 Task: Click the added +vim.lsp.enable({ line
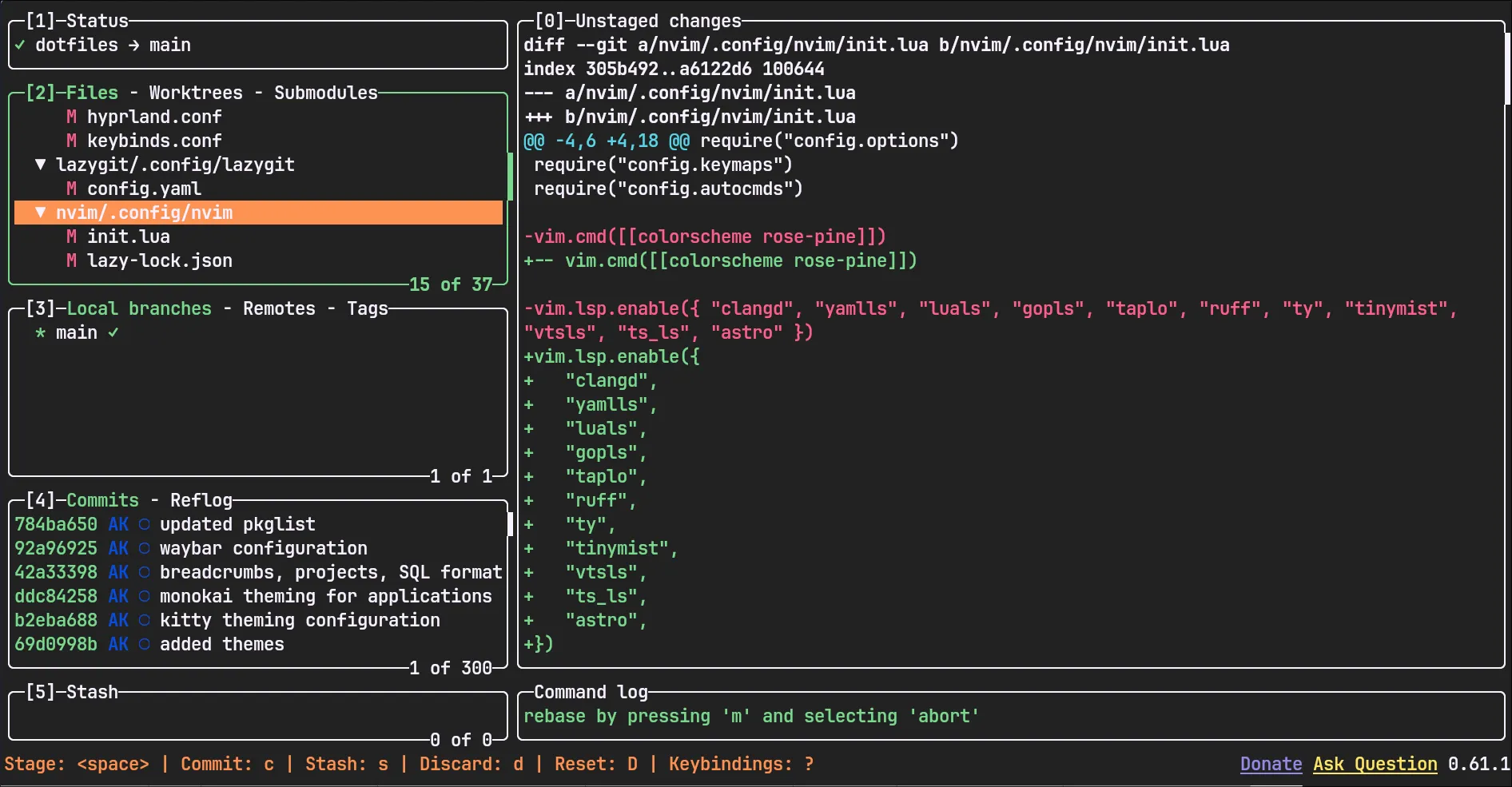pos(611,356)
